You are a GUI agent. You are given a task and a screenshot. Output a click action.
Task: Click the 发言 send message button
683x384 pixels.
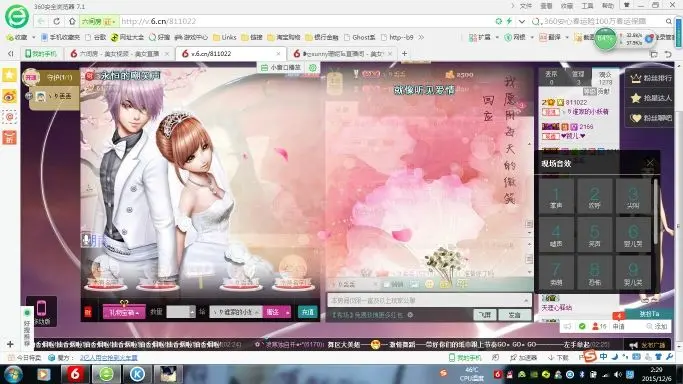[514, 315]
